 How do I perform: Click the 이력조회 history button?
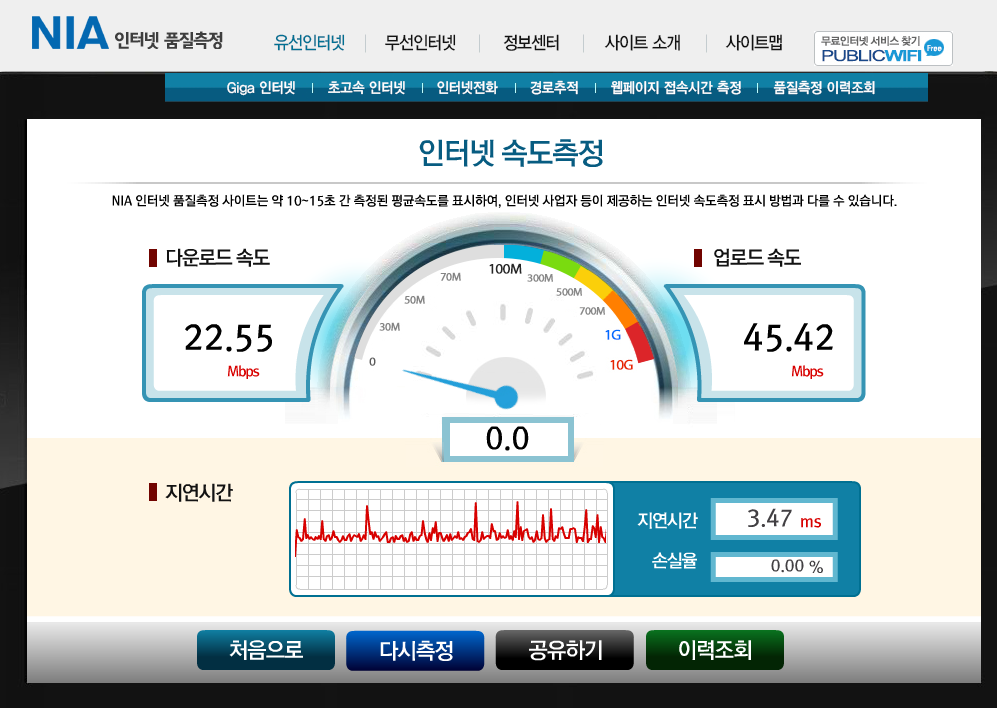coord(715,650)
